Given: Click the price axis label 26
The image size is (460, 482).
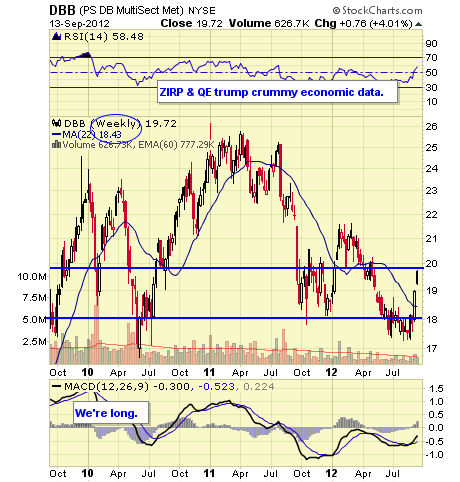Looking at the screenshot, I should [x=432, y=126].
